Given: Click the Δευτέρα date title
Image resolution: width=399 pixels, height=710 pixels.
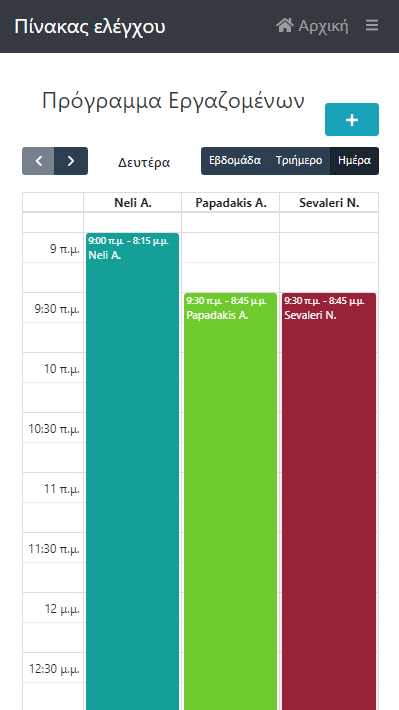Looking at the screenshot, I should coord(144,162).
